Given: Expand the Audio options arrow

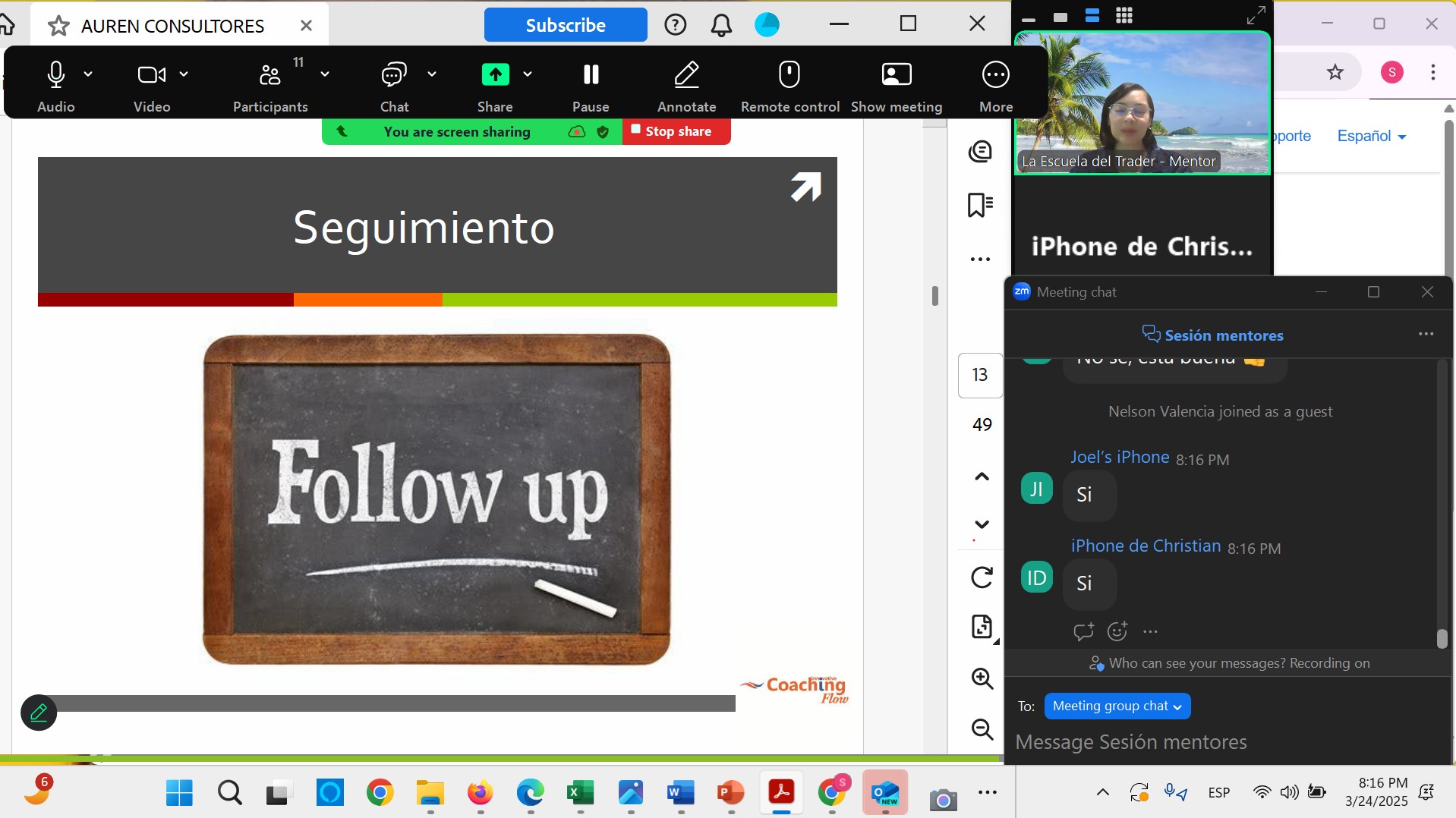Looking at the screenshot, I should pyautogui.click(x=88, y=74).
